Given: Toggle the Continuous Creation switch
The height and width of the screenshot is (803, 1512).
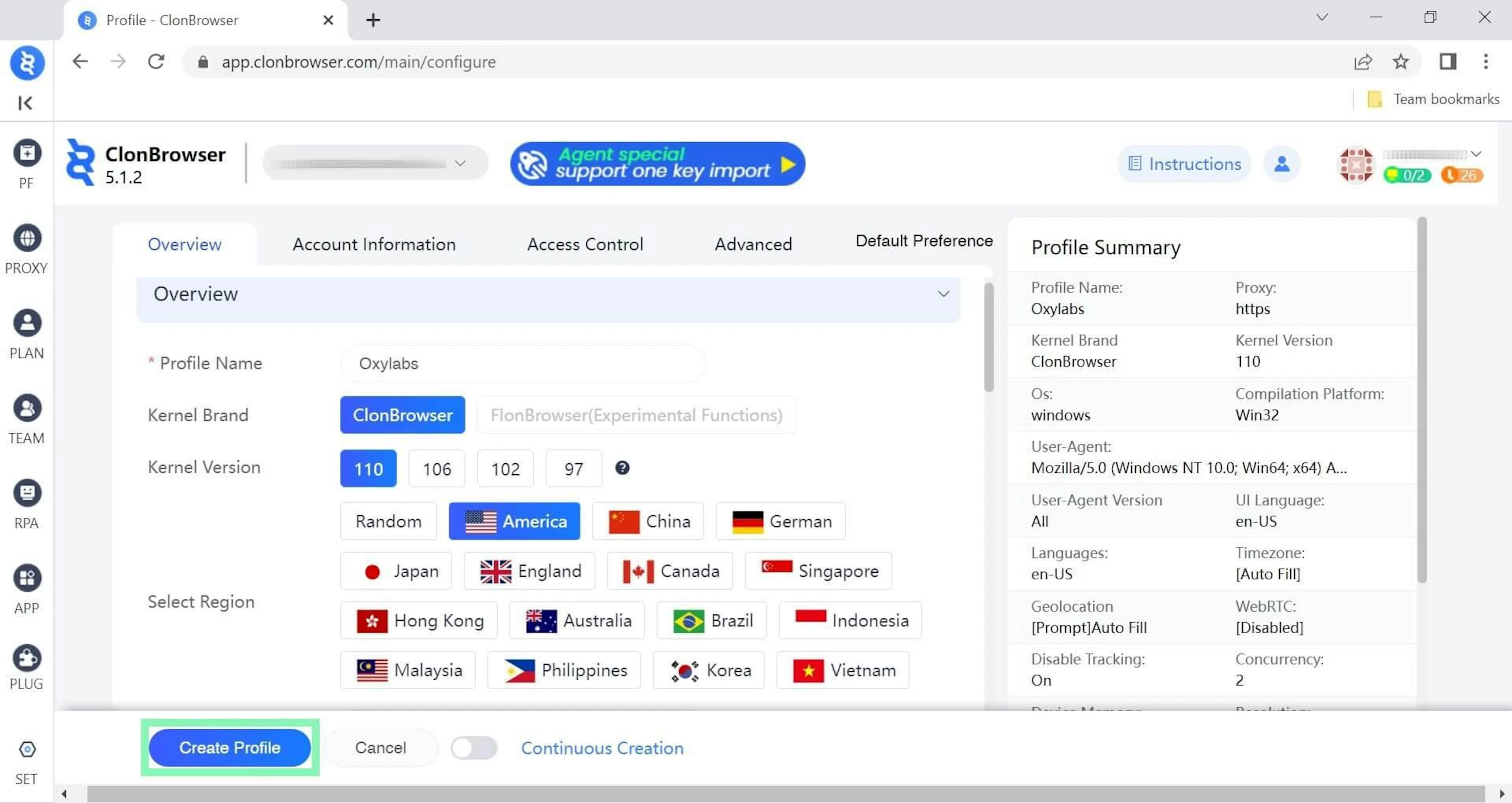Looking at the screenshot, I should [x=474, y=748].
